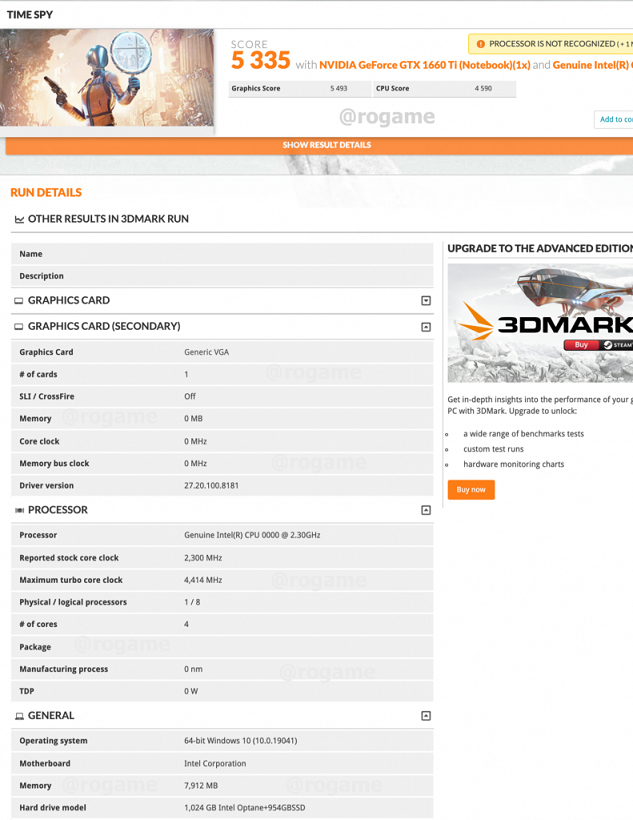Click the Manufacturing process 0 nm value
This screenshot has height=820, width=633.
[x=193, y=669]
